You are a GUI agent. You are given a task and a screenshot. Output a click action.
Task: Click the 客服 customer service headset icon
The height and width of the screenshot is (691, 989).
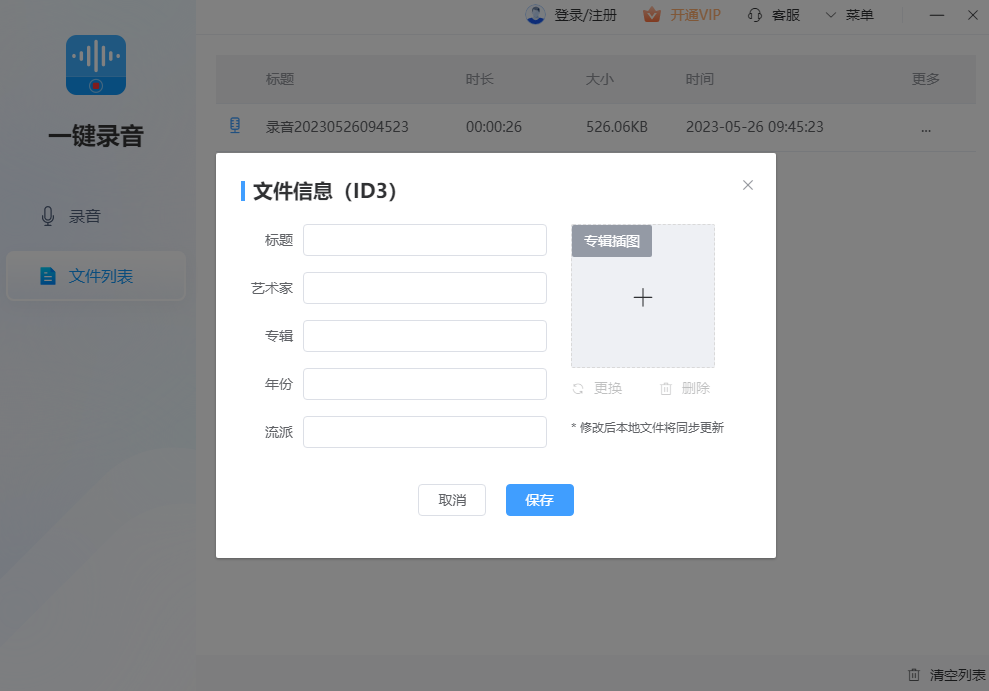757,15
